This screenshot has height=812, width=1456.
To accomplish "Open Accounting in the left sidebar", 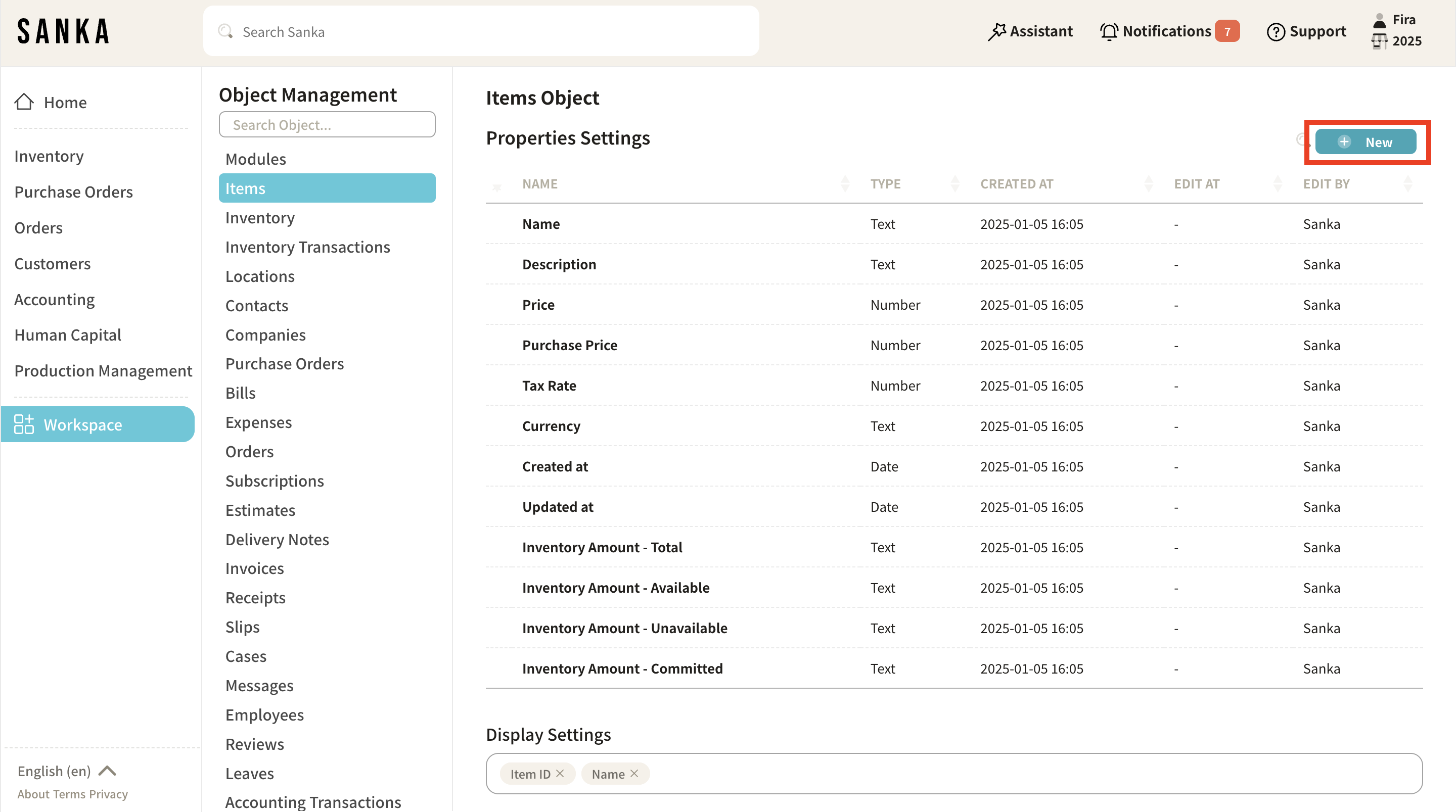I will 54,300.
